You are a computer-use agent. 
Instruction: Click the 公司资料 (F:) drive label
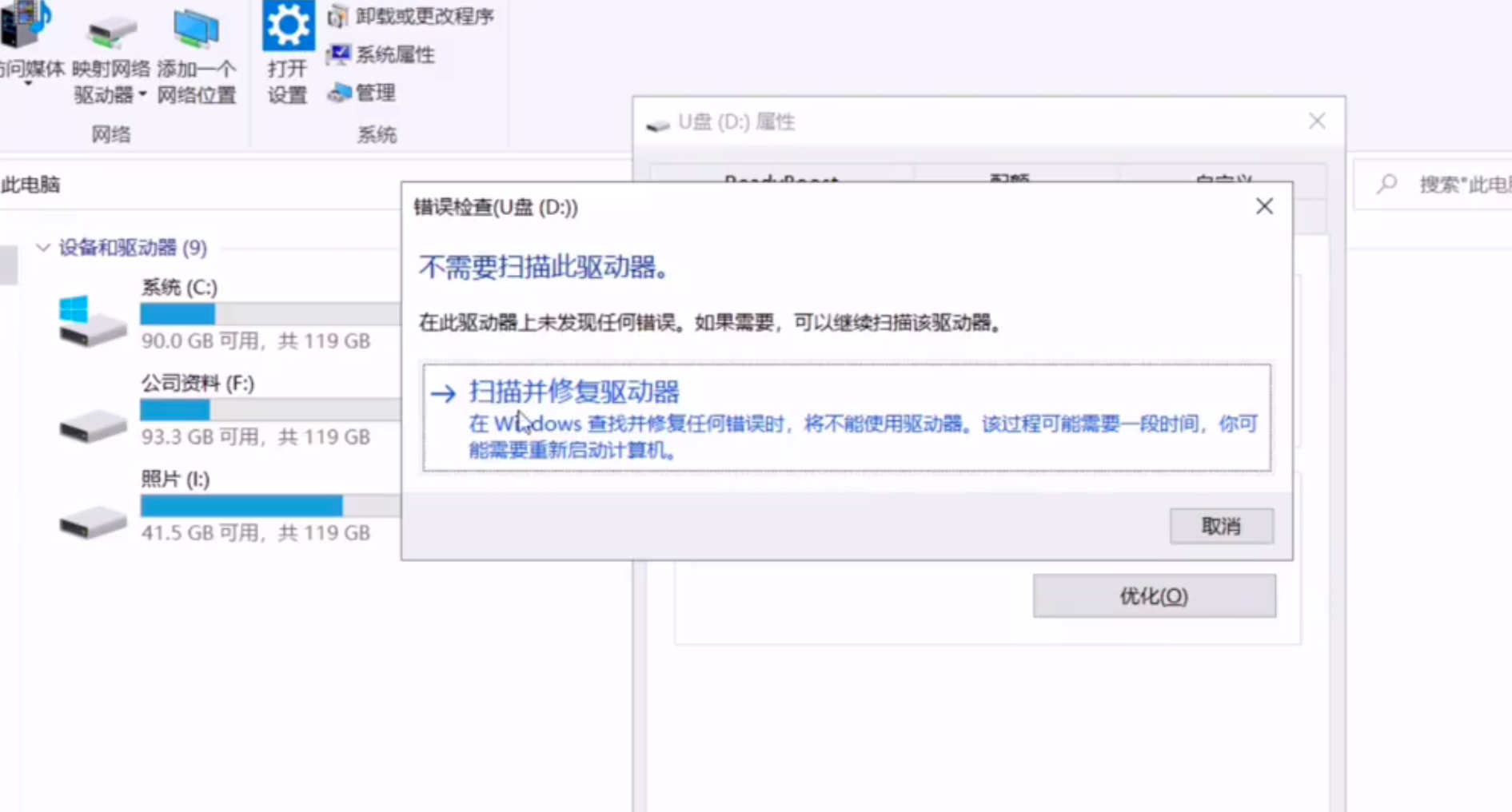[197, 384]
